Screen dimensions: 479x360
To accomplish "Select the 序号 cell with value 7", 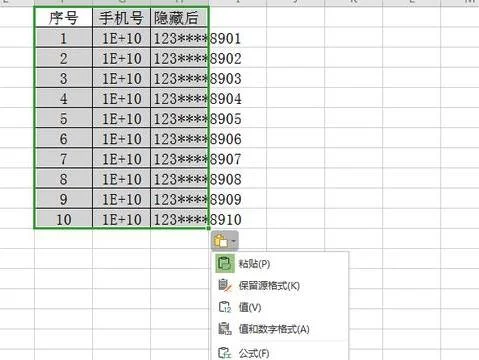I will click(x=63, y=159).
